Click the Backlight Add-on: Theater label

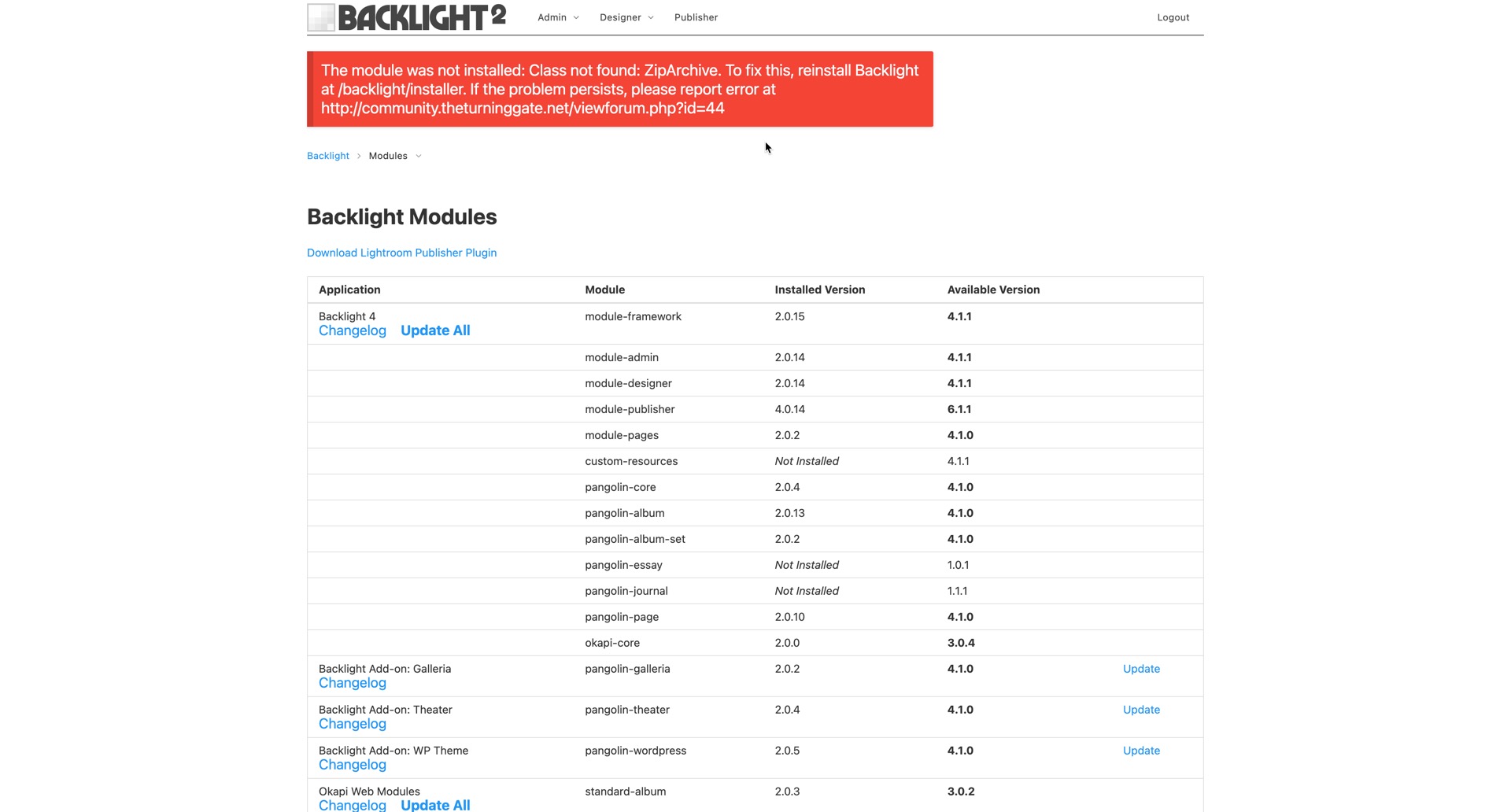coord(386,710)
